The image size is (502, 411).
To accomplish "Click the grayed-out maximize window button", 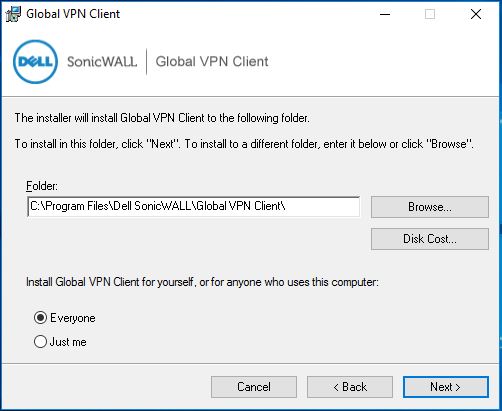I will point(430,14).
